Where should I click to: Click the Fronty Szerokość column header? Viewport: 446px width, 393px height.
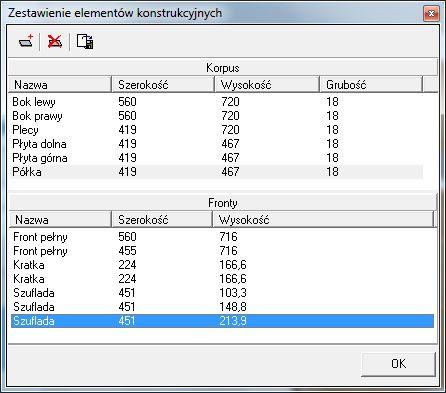[x=162, y=220]
